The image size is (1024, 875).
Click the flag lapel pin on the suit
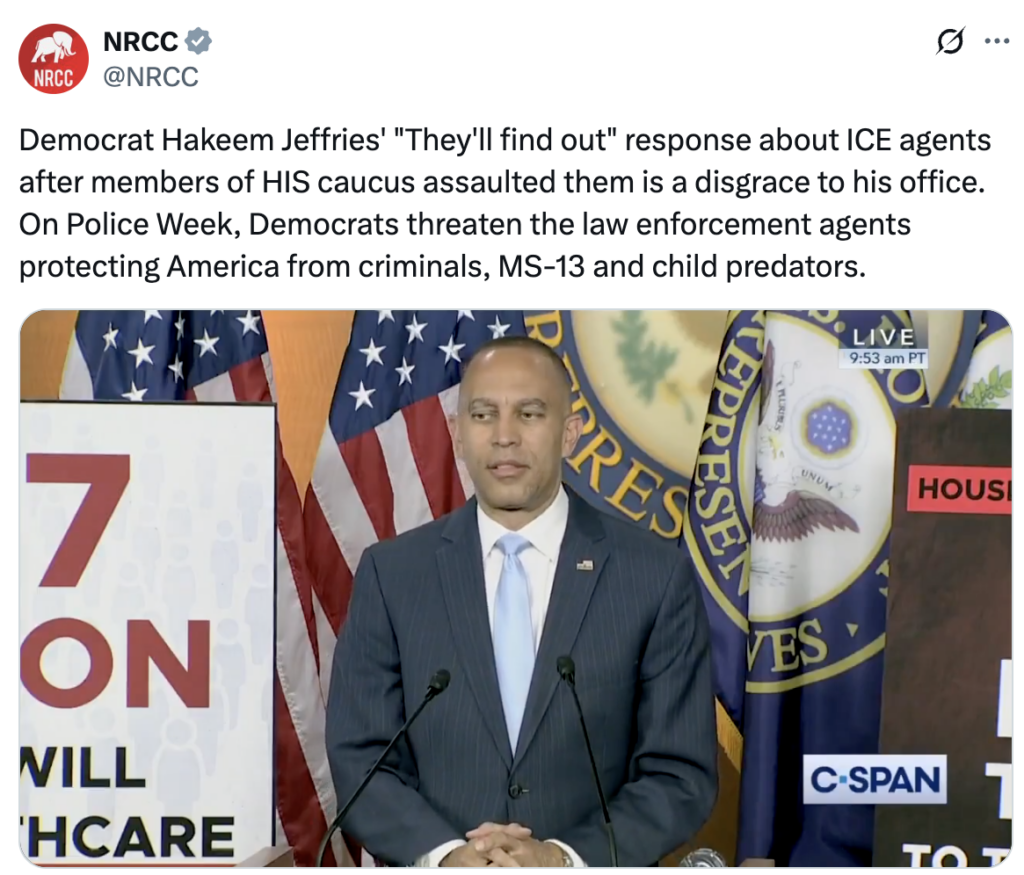(x=585, y=564)
